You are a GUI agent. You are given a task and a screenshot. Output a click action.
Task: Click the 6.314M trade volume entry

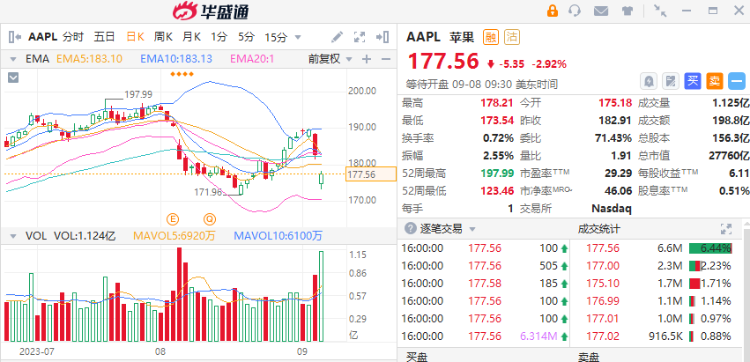click(538, 337)
